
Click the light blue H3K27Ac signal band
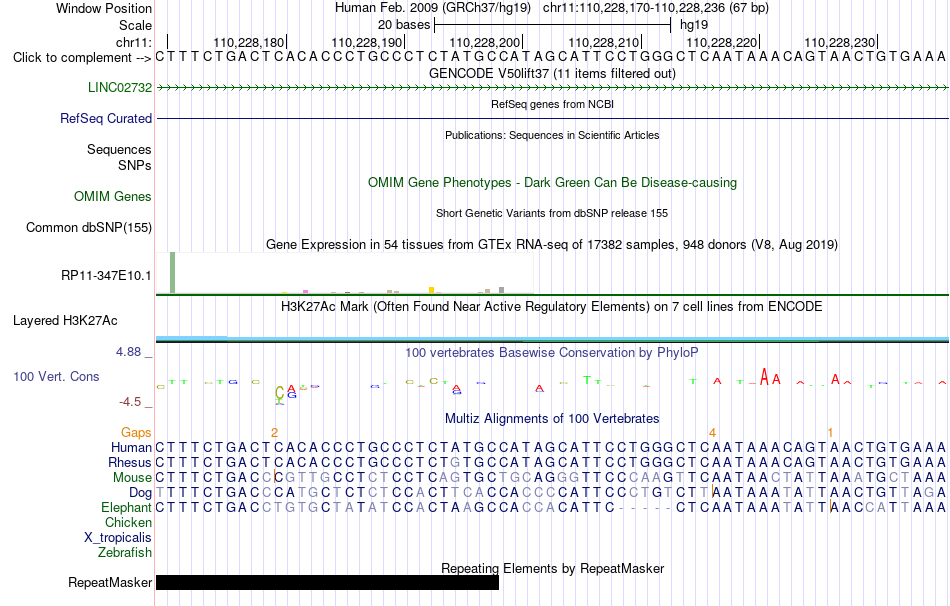[552, 338]
